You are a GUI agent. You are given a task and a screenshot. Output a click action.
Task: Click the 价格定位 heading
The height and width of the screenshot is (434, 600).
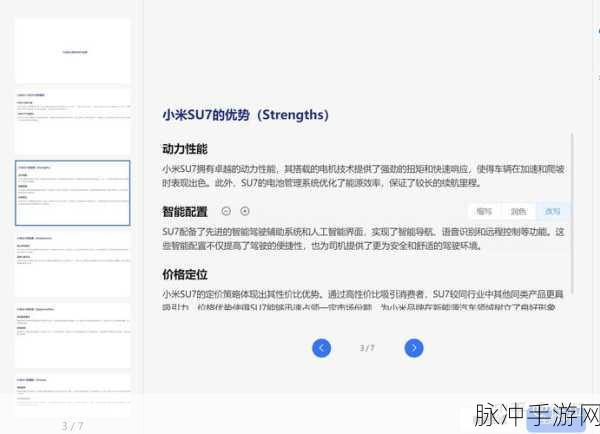tap(185, 274)
